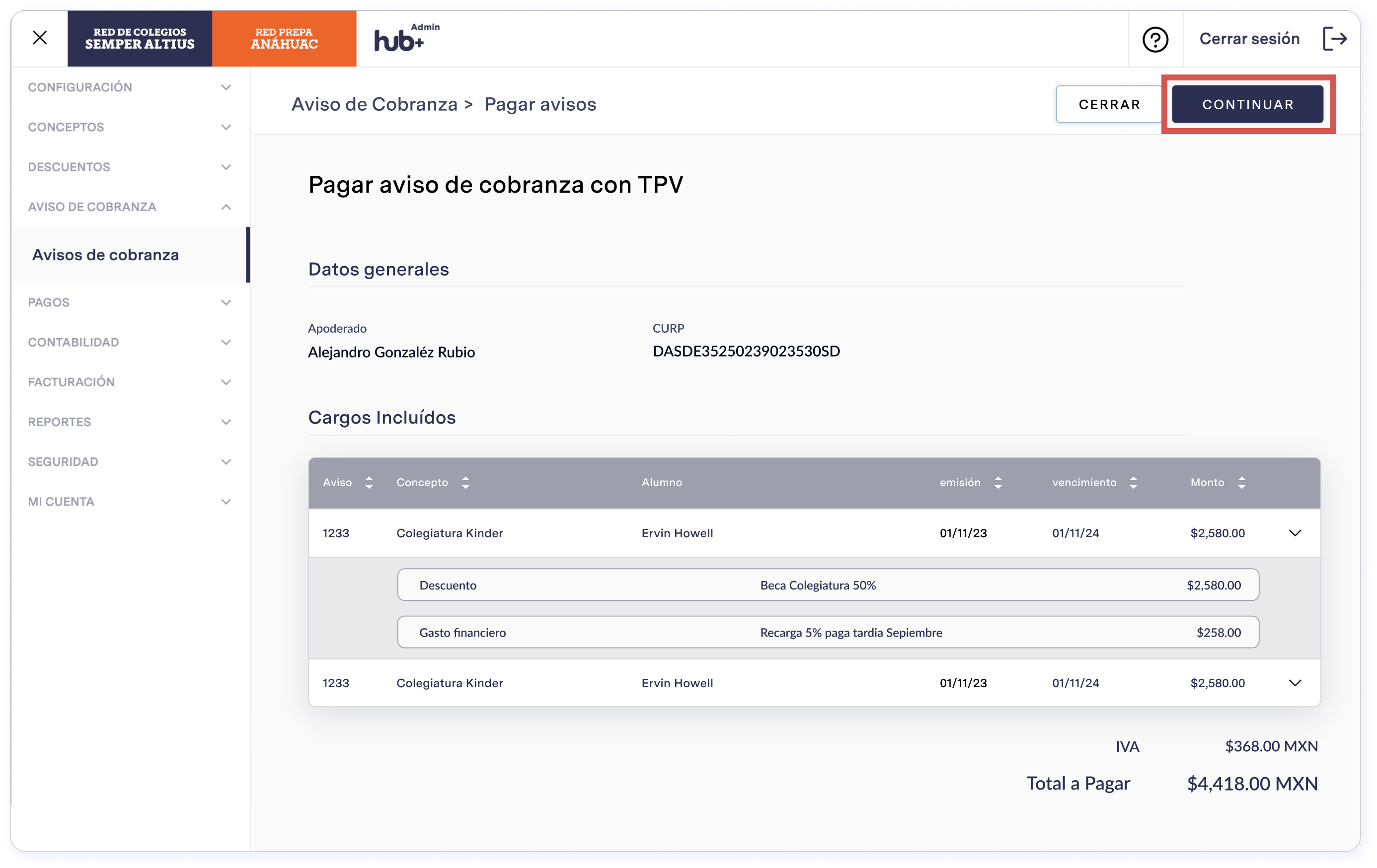This screenshot has width=1377, height=868.
Task: Collapse details of first Colegiatura Kinder row
Action: (1295, 533)
